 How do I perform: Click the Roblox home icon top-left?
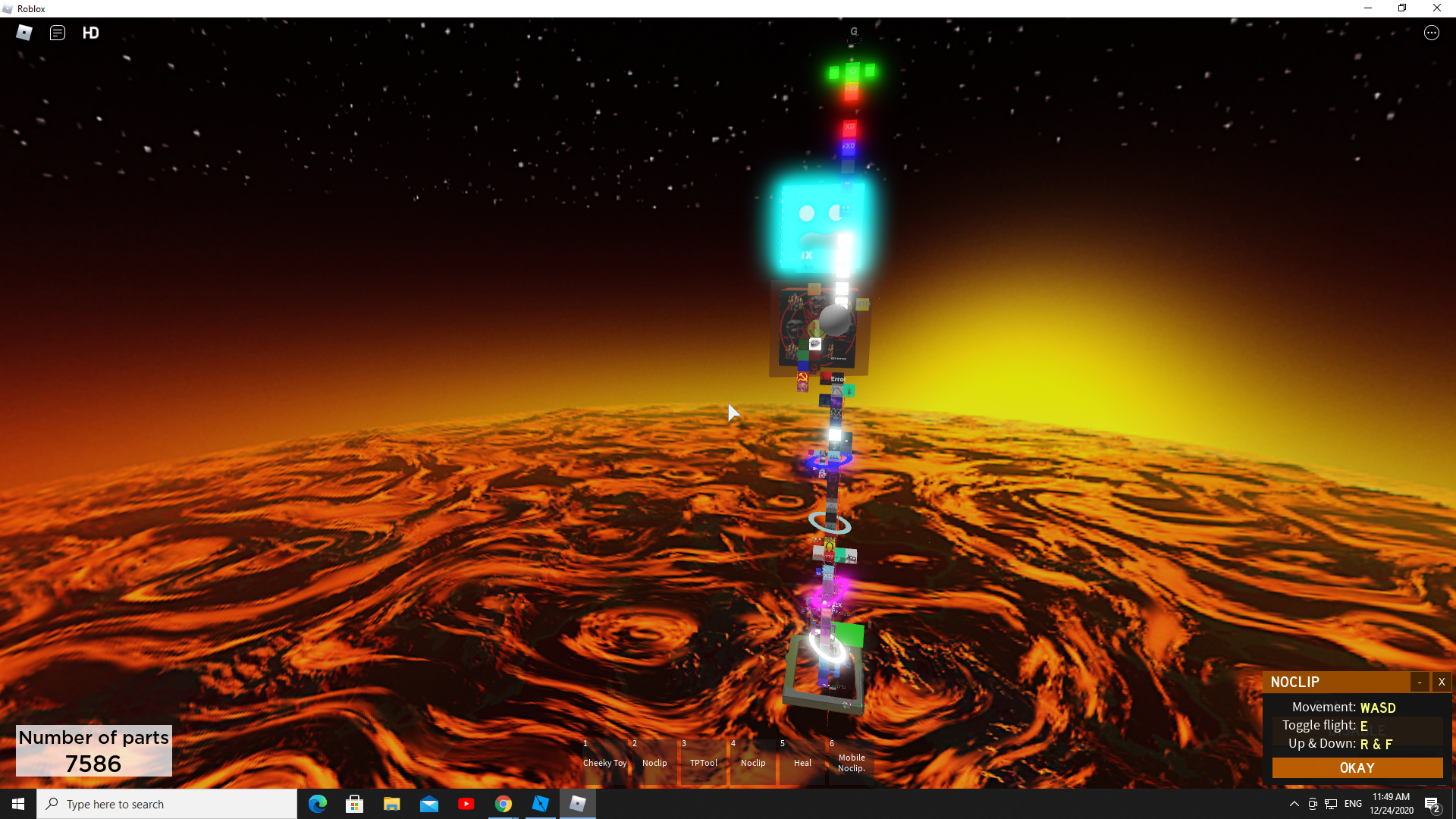[x=24, y=32]
